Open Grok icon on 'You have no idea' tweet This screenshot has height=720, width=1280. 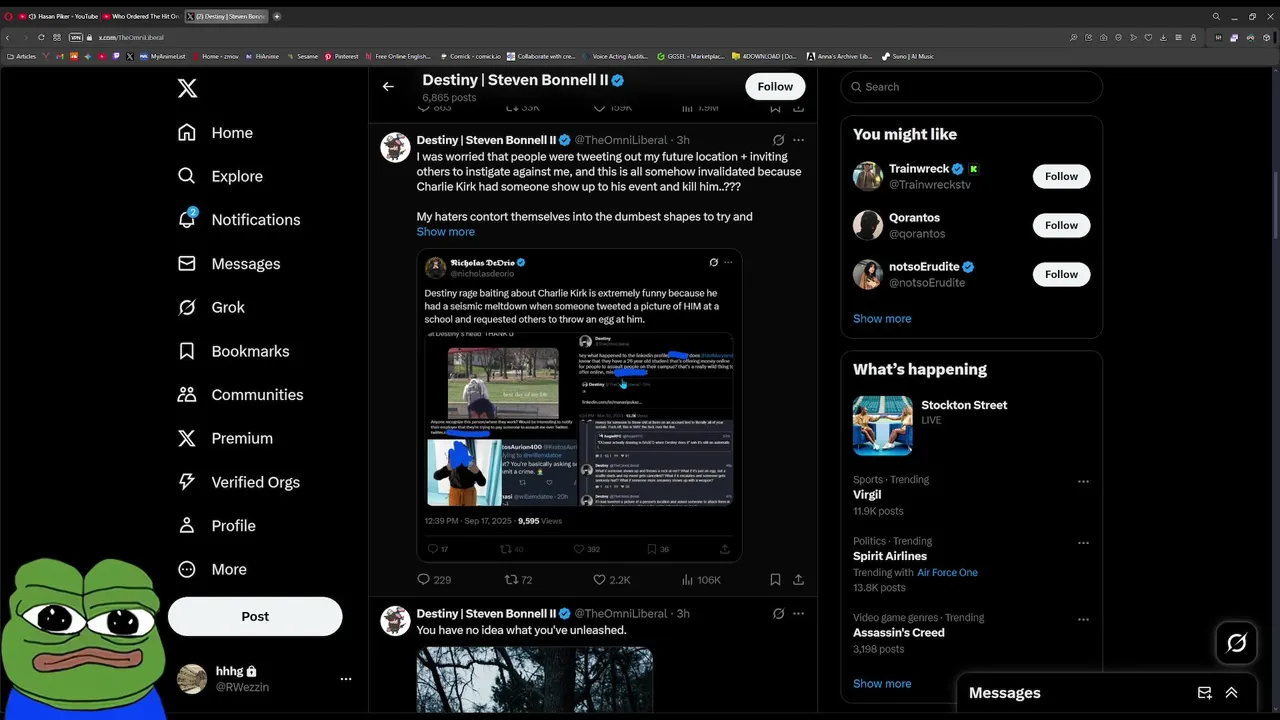click(x=778, y=614)
